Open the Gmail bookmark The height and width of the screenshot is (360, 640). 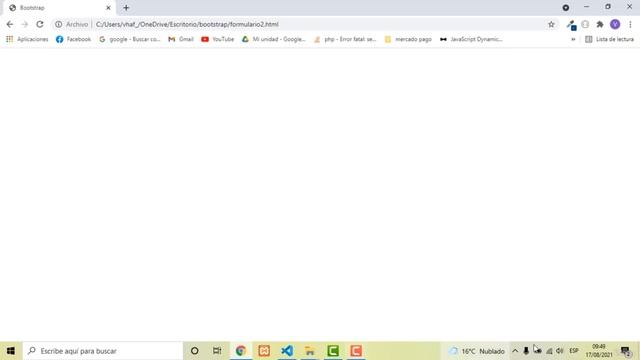point(181,39)
